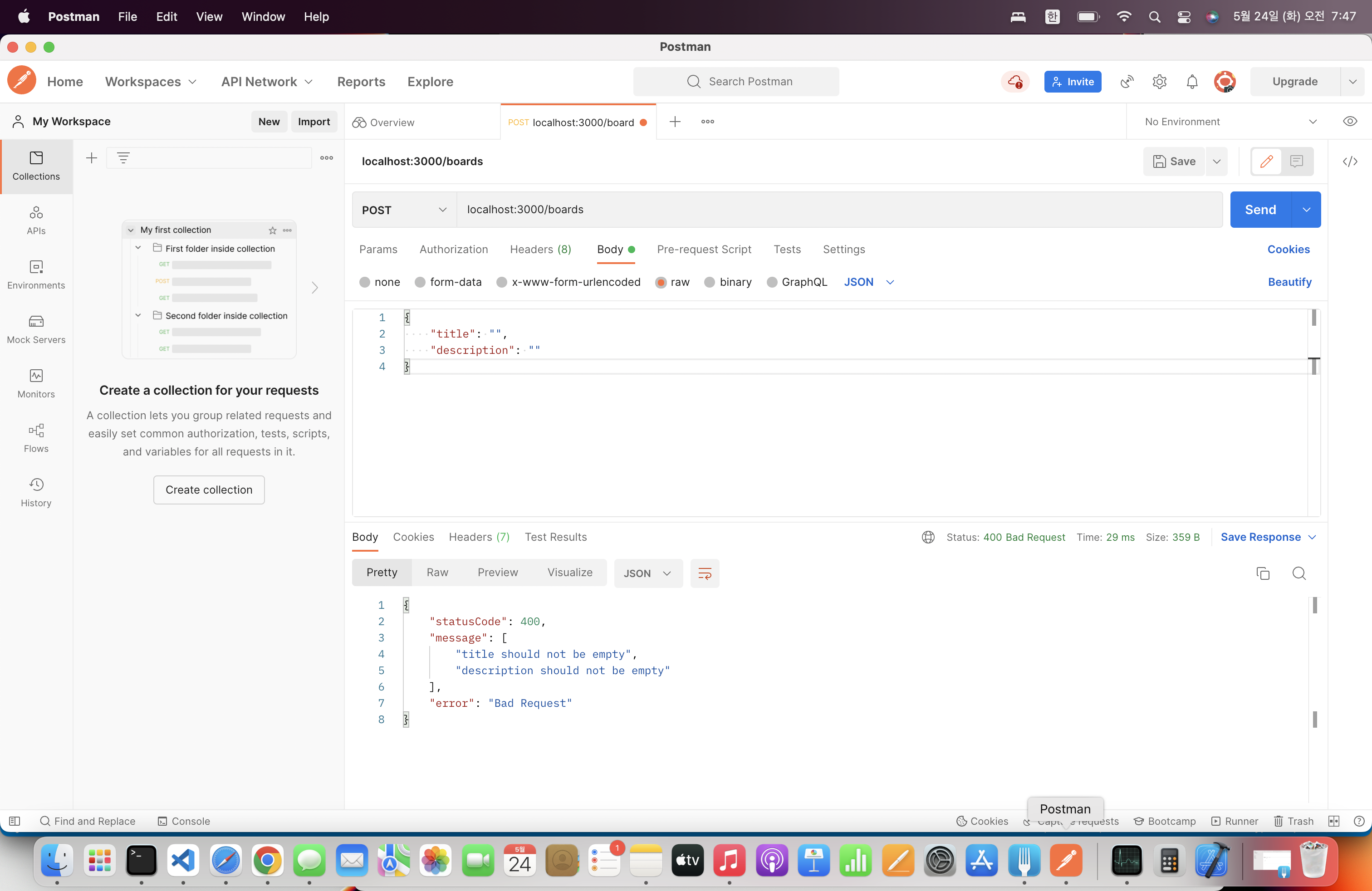
Task: Open the POST method dropdown
Action: click(x=404, y=210)
